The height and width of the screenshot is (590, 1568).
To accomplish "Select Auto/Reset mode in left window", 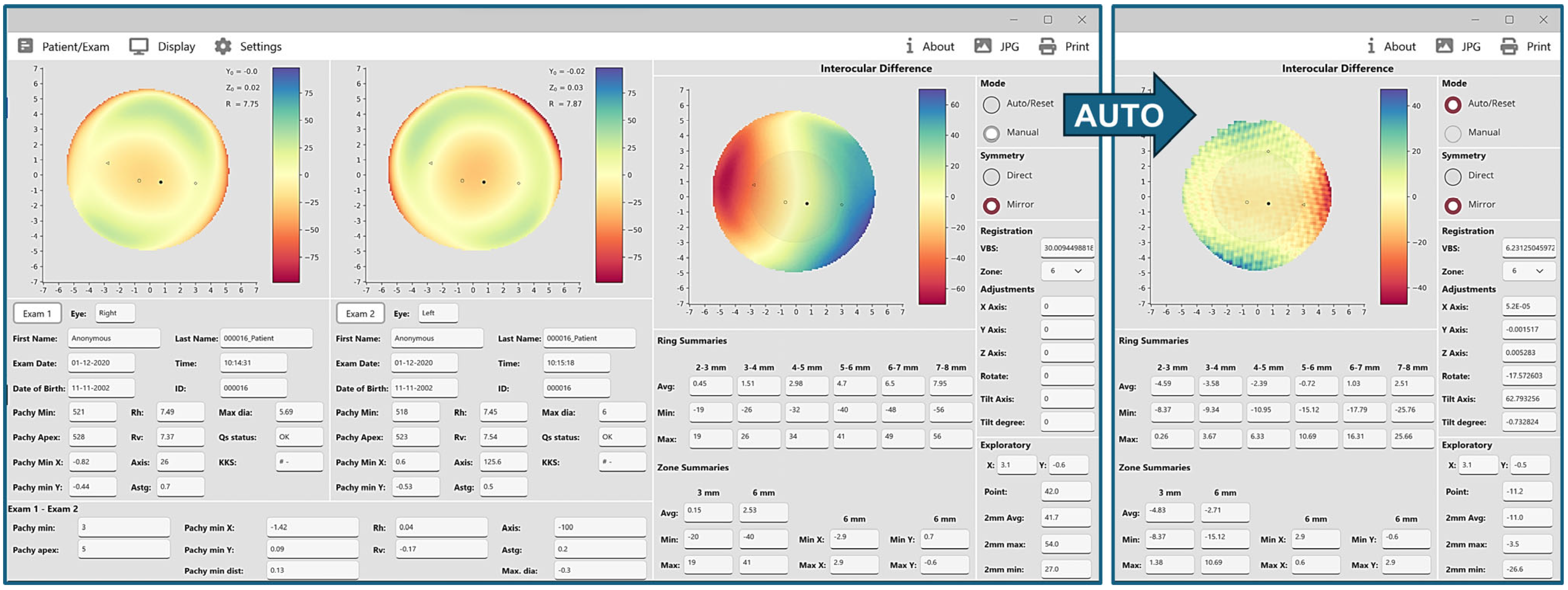I will point(991,105).
